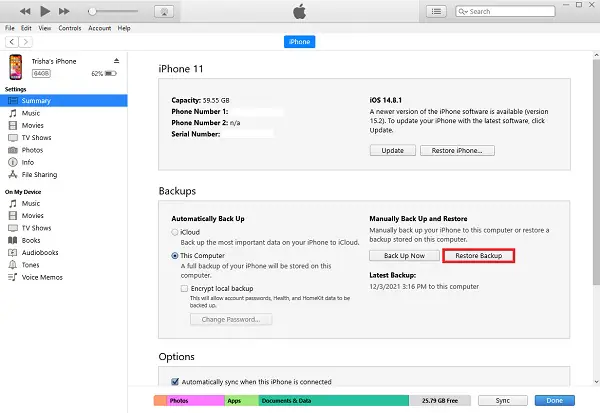Open Tones under On My Device
The image size is (600, 413).
pos(31,264)
